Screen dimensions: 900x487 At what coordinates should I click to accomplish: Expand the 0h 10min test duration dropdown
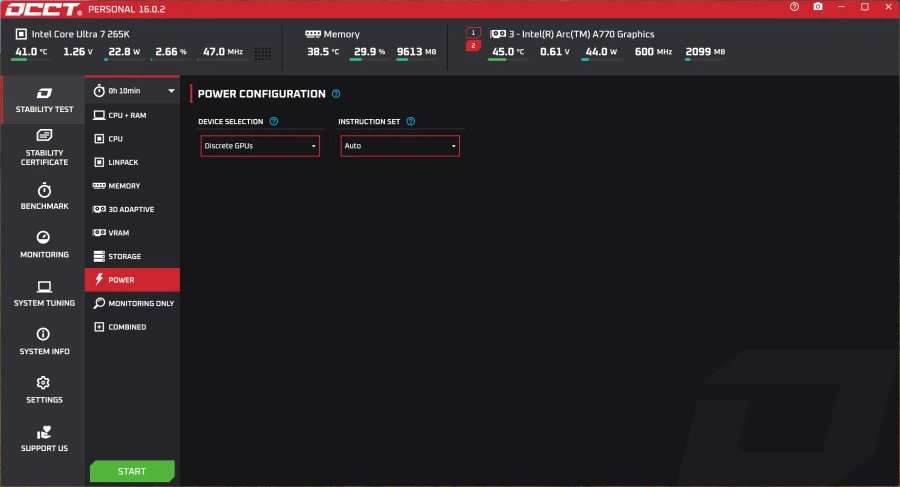pyautogui.click(x=133, y=91)
